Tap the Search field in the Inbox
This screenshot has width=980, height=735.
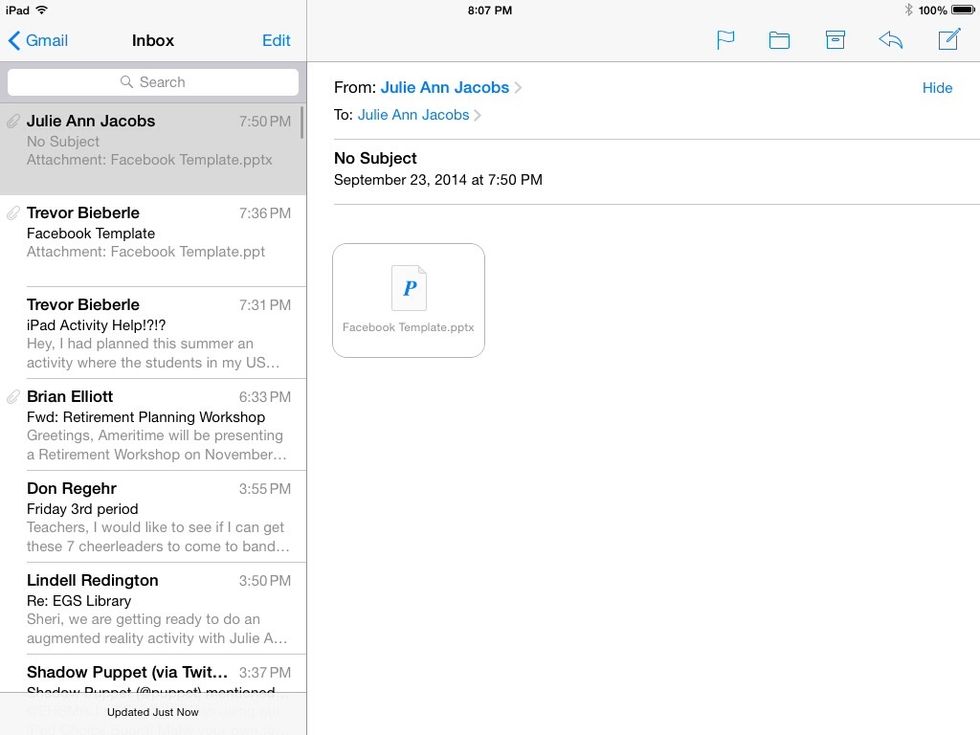pos(153,82)
